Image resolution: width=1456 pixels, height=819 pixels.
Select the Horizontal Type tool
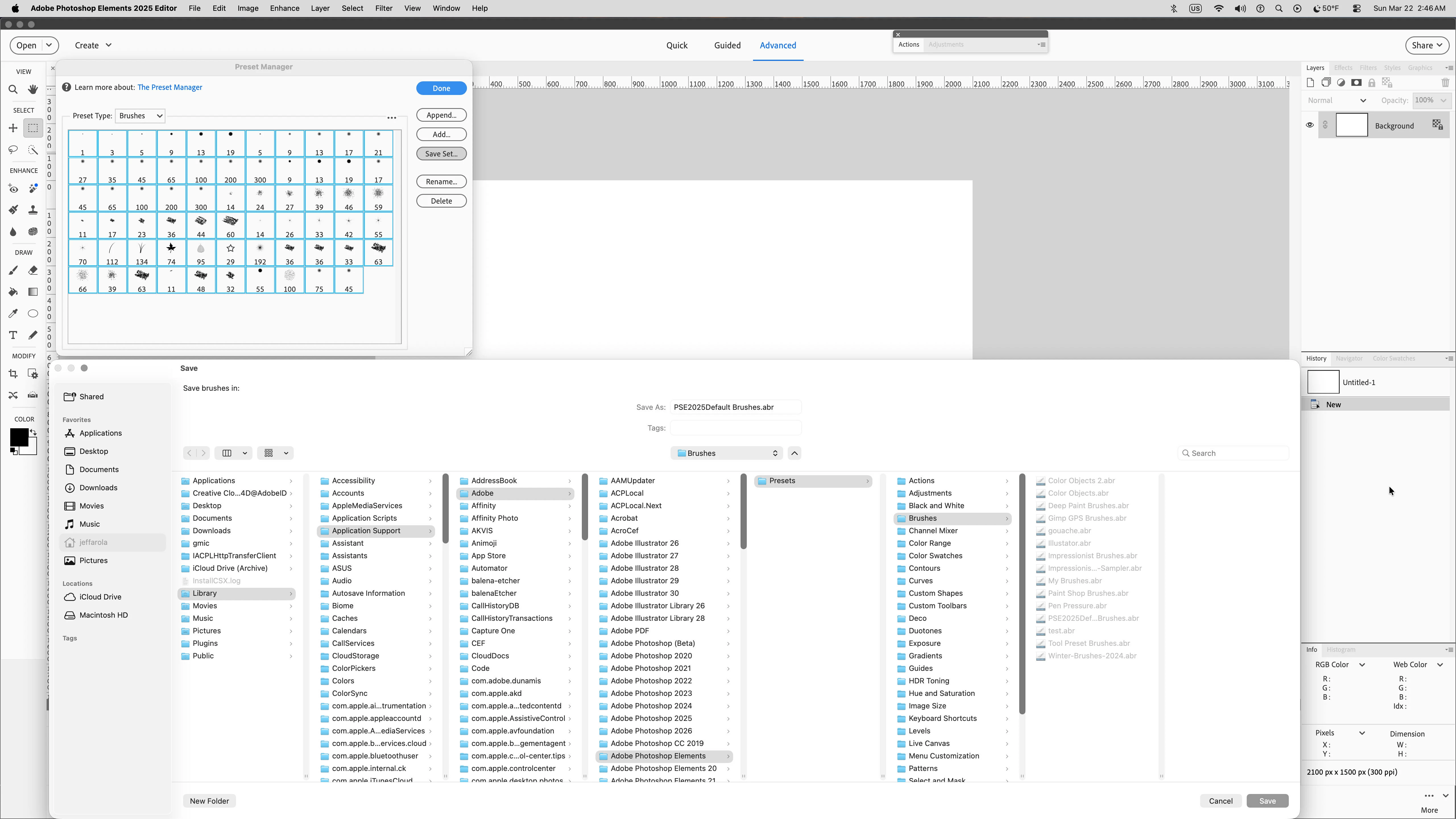point(13,335)
